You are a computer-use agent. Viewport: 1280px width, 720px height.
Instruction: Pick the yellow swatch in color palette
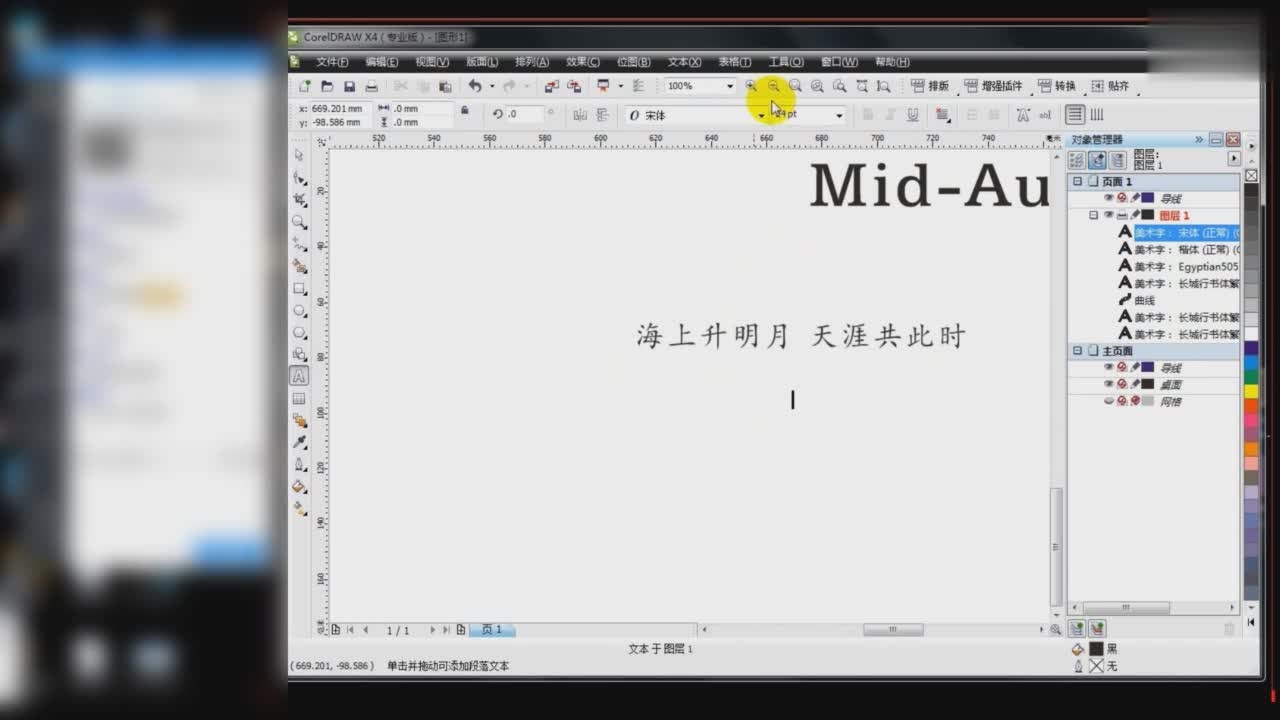[1251, 391]
